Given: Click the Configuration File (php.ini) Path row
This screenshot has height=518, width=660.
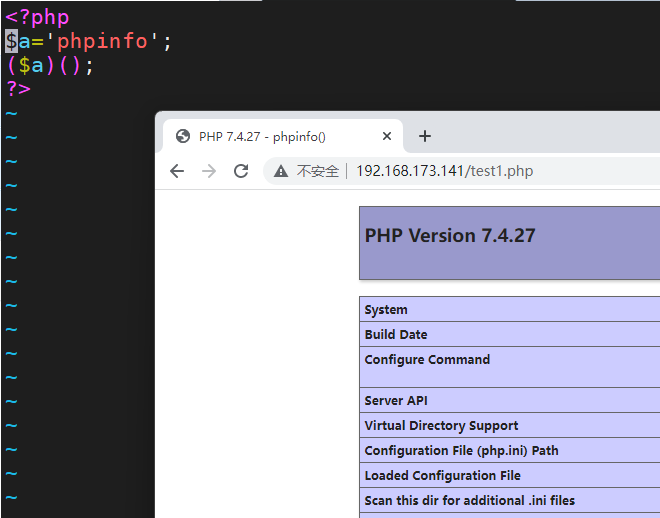Looking at the screenshot, I should (461, 450).
